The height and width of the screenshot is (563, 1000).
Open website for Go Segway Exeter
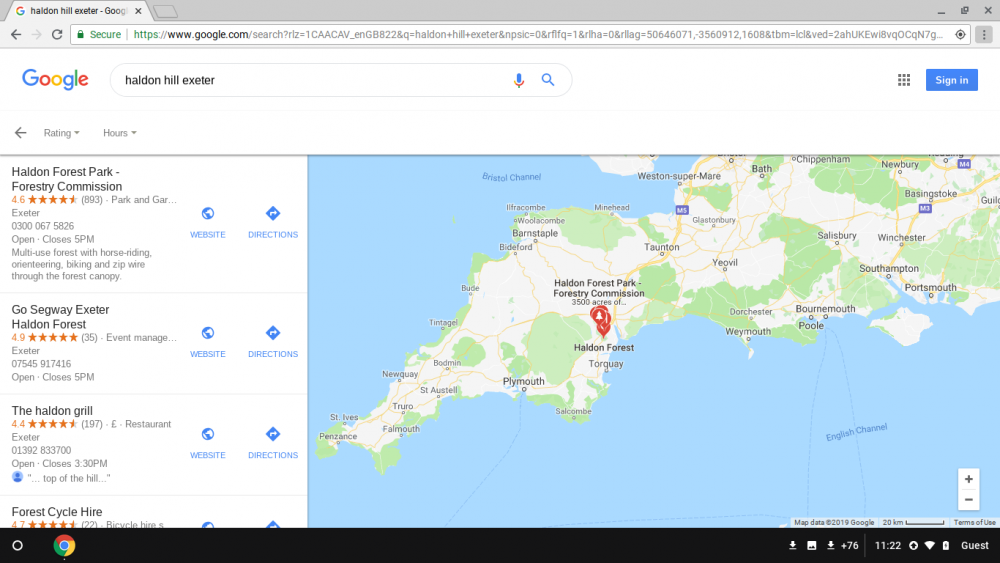(208, 342)
